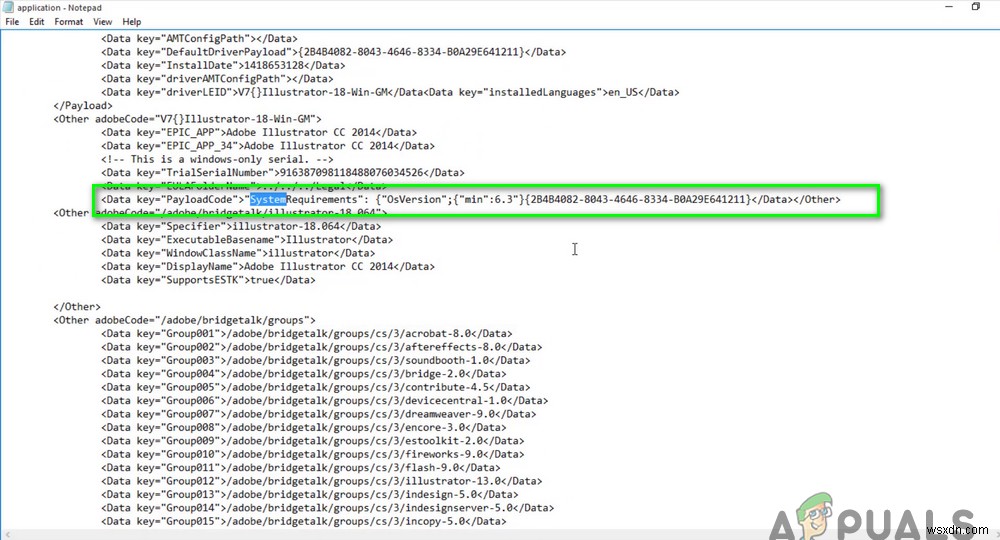Click the Group004 bridge-2.0 line
The image size is (1000, 540).
pos(304,374)
